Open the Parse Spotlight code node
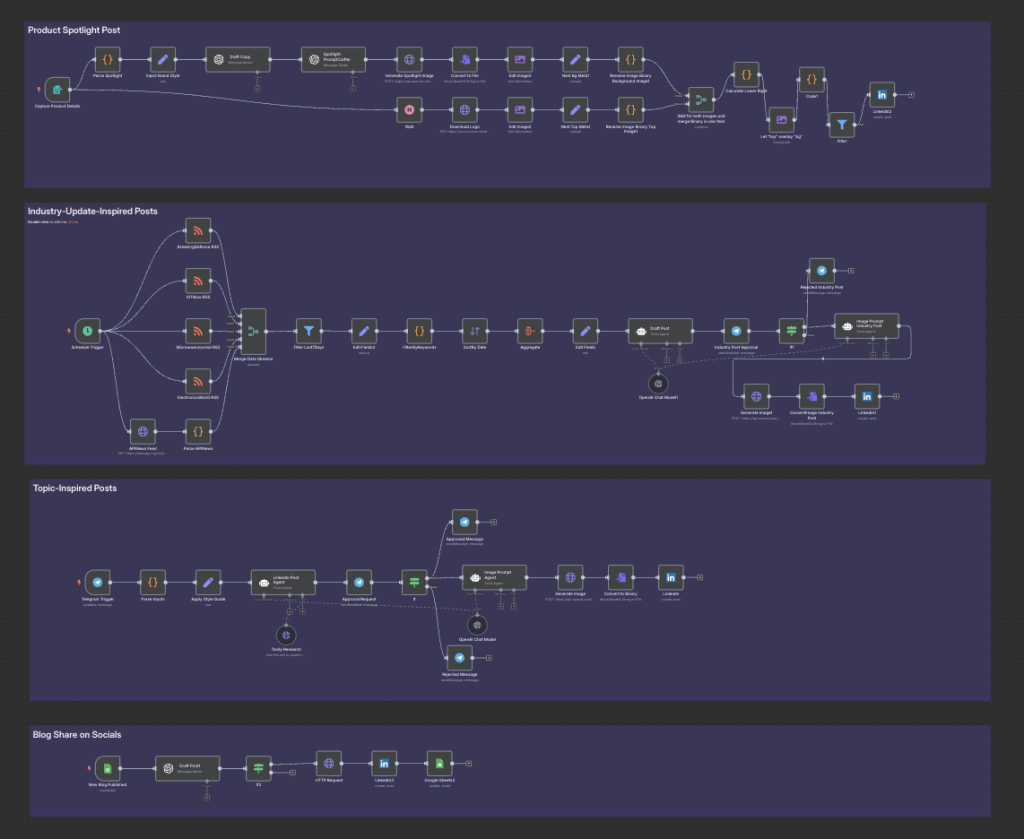This screenshot has height=839, width=1024. coord(108,59)
